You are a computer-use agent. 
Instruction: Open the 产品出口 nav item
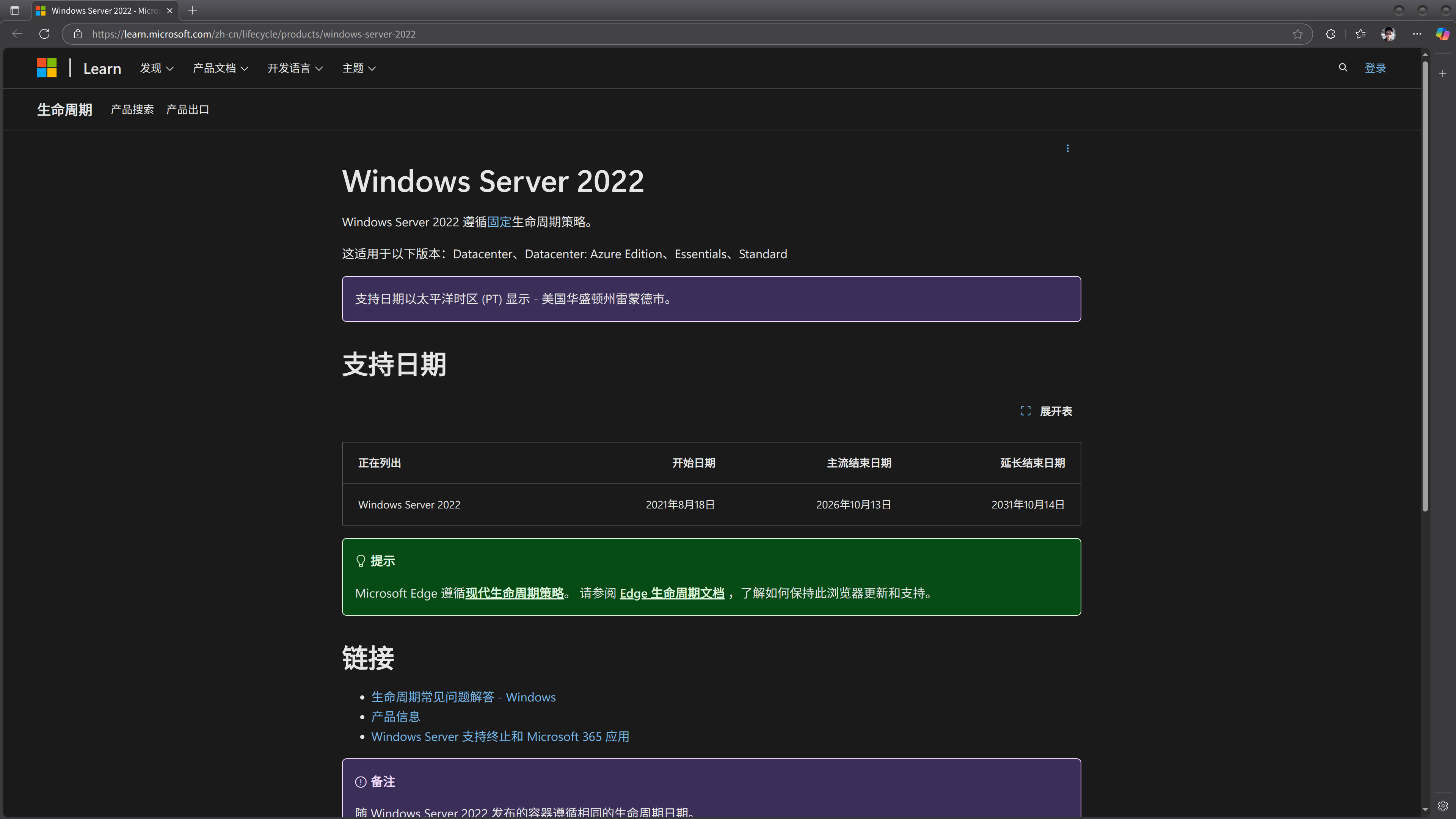(188, 110)
